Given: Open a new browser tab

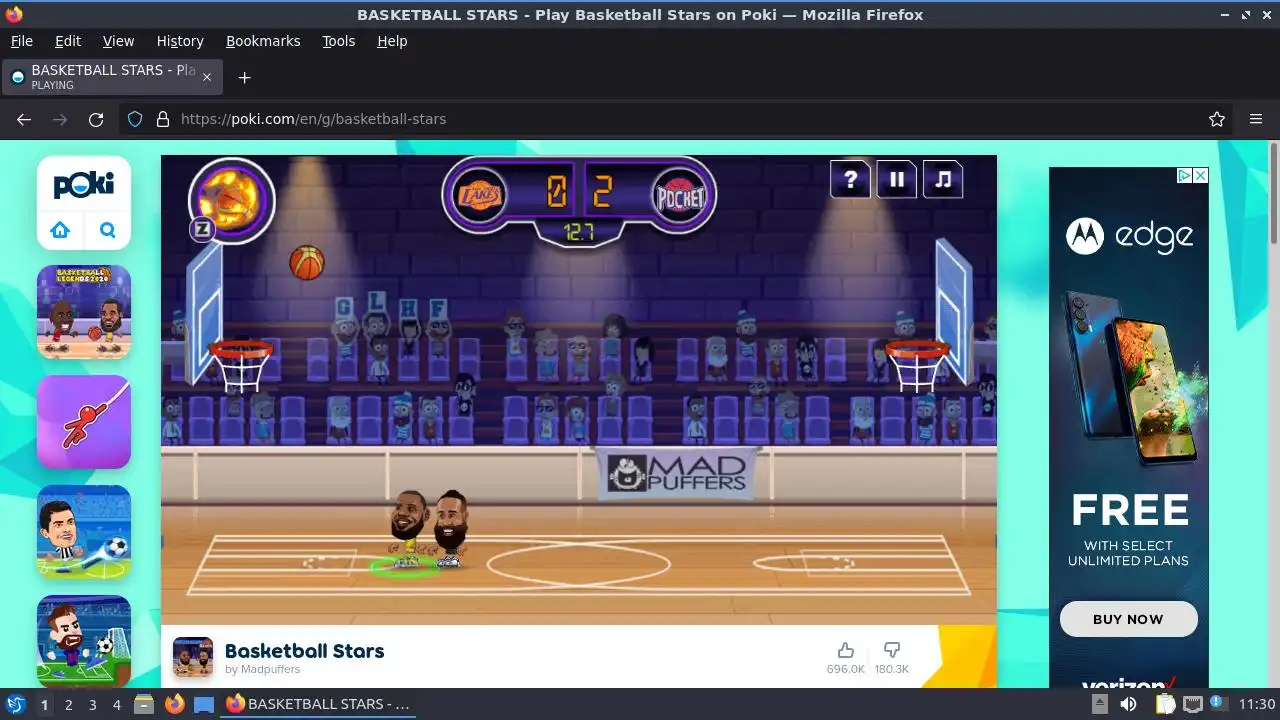Looking at the screenshot, I should (244, 77).
